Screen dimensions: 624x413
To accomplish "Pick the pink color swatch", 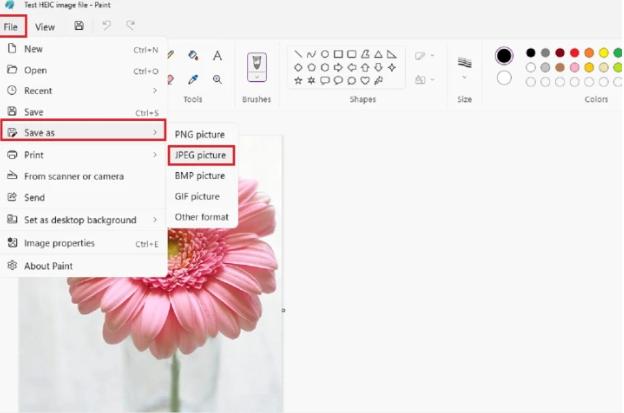I will click(x=574, y=67).
